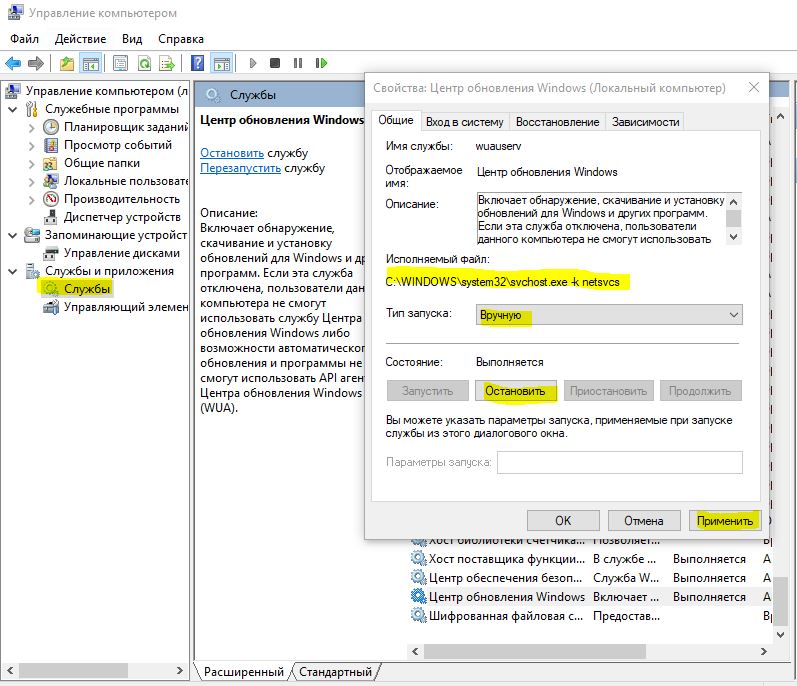
Task: Click the Управляющий элемент WMI icon
Action: click(51, 307)
